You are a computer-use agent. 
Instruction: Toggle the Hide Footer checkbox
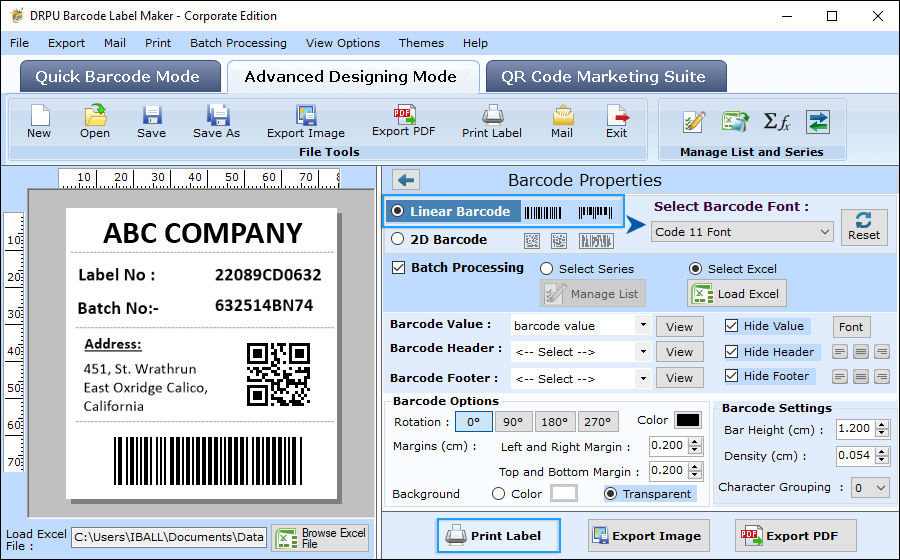[x=731, y=376]
